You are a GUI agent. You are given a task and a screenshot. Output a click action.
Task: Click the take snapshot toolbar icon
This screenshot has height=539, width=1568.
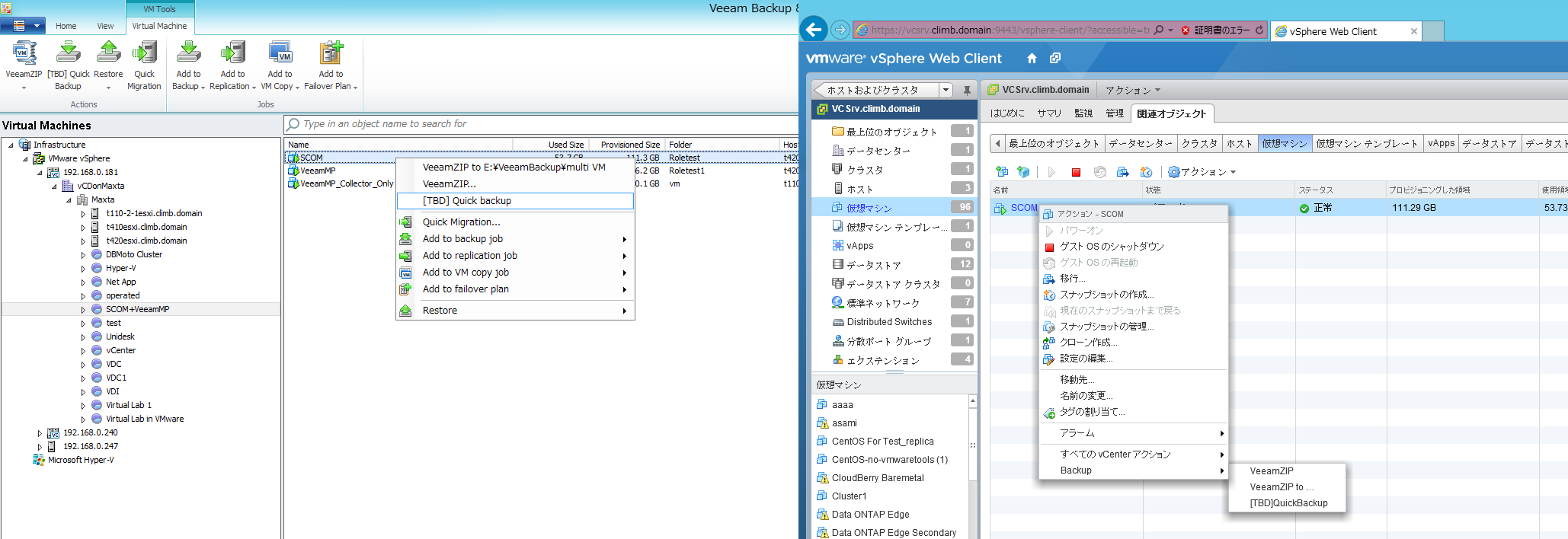tap(1145, 172)
